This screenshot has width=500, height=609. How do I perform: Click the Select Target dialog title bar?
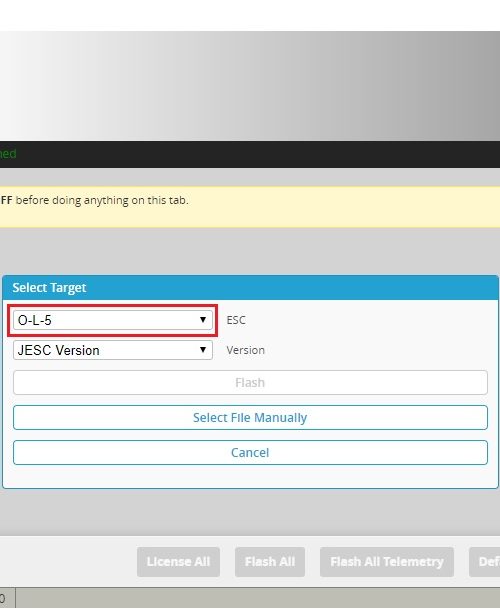pos(250,287)
